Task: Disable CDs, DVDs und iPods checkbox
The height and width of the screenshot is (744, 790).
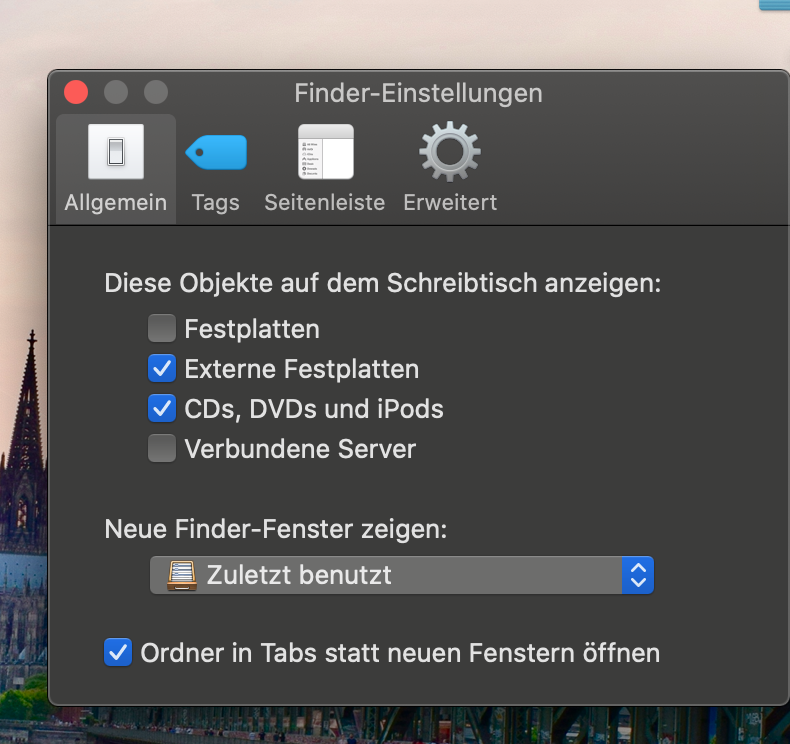Action: point(161,409)
